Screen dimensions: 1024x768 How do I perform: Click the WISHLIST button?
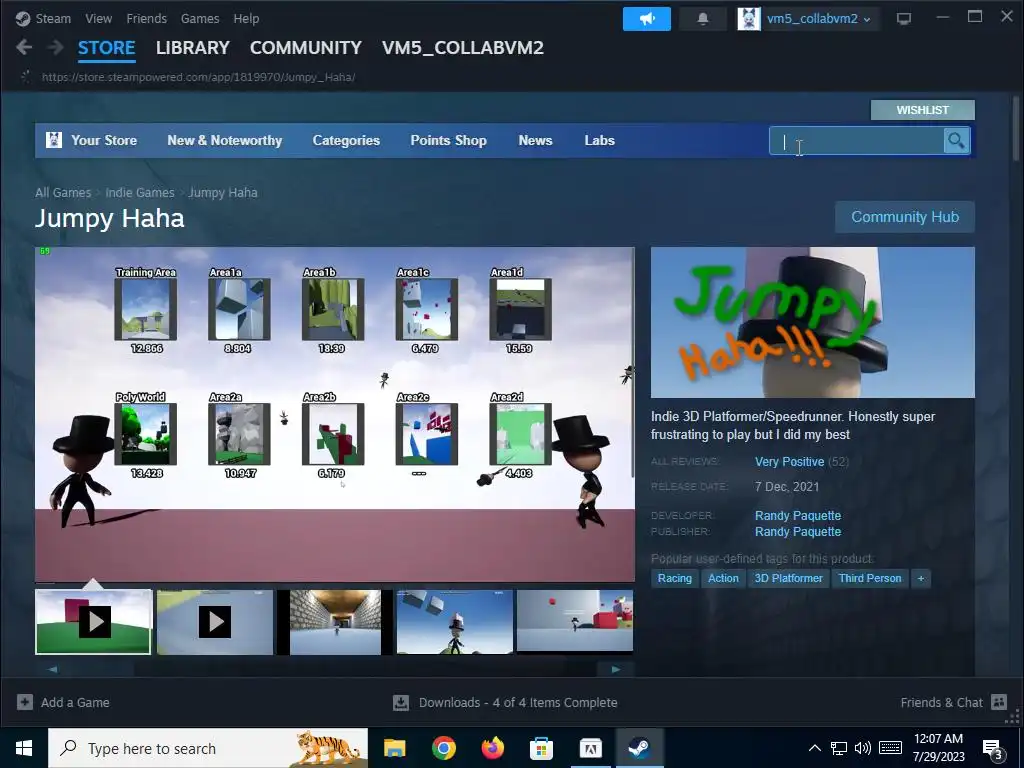(922, 110)
